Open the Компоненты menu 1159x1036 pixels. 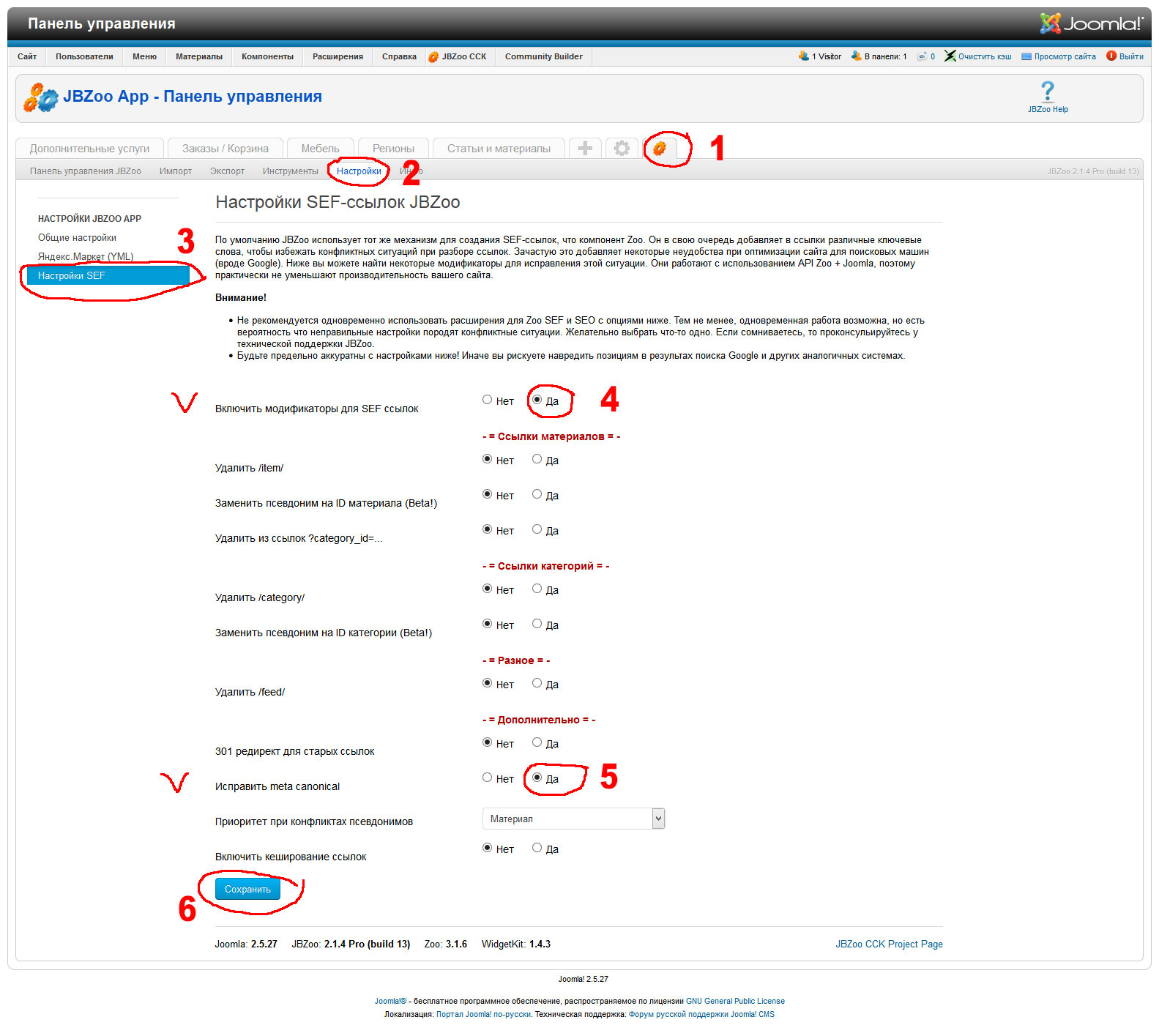coord(267,56)
